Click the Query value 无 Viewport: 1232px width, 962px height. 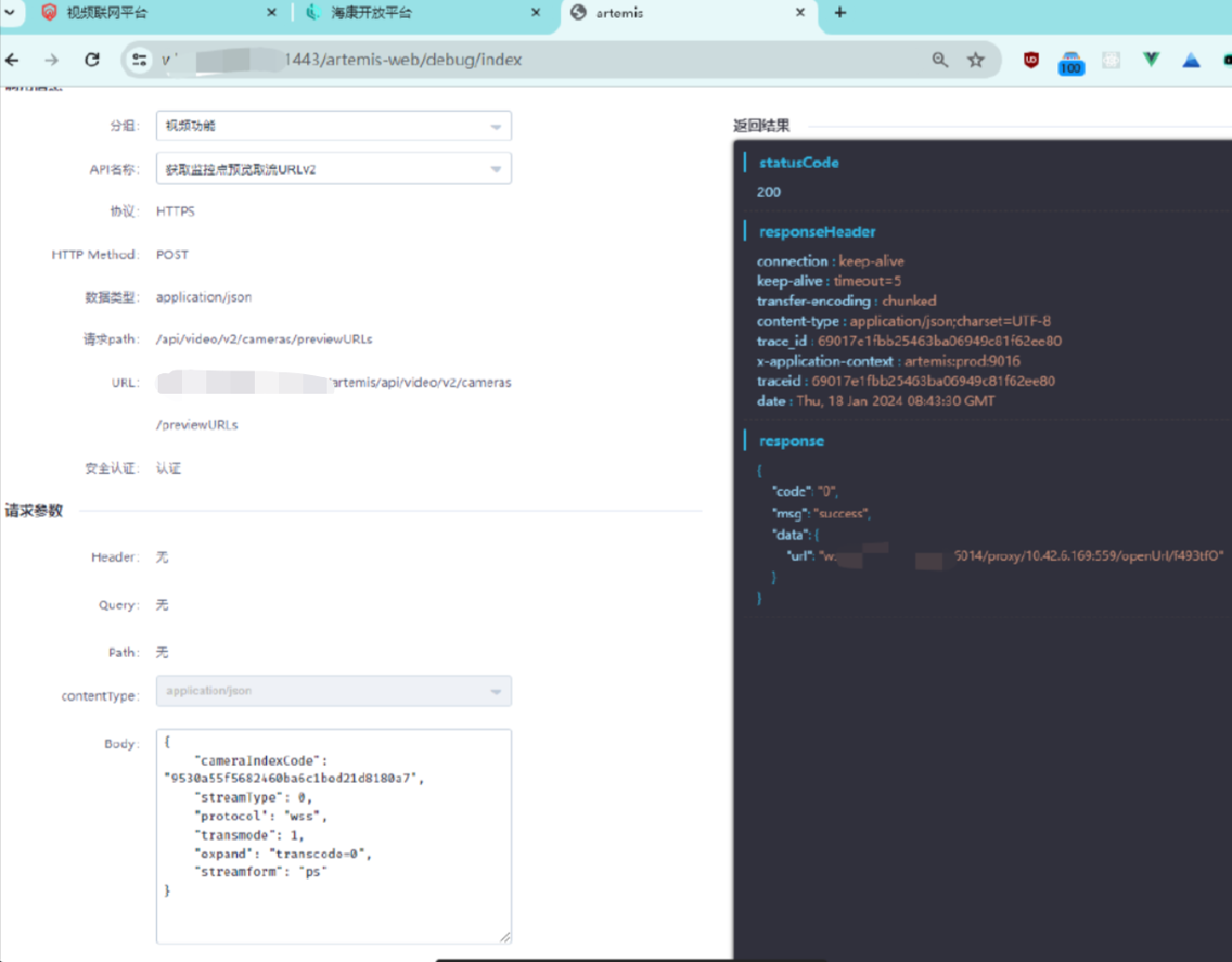point(161,605)
